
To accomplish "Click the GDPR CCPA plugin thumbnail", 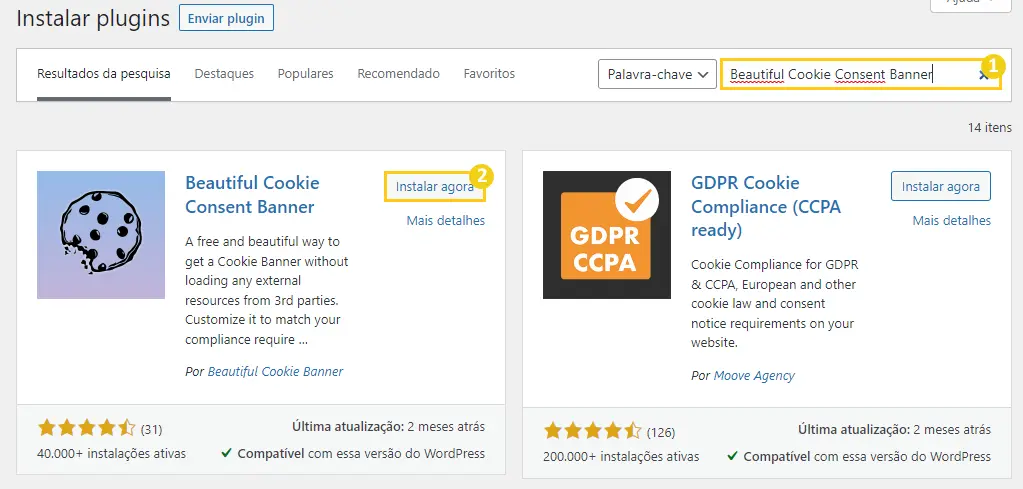I will point(607,235).
